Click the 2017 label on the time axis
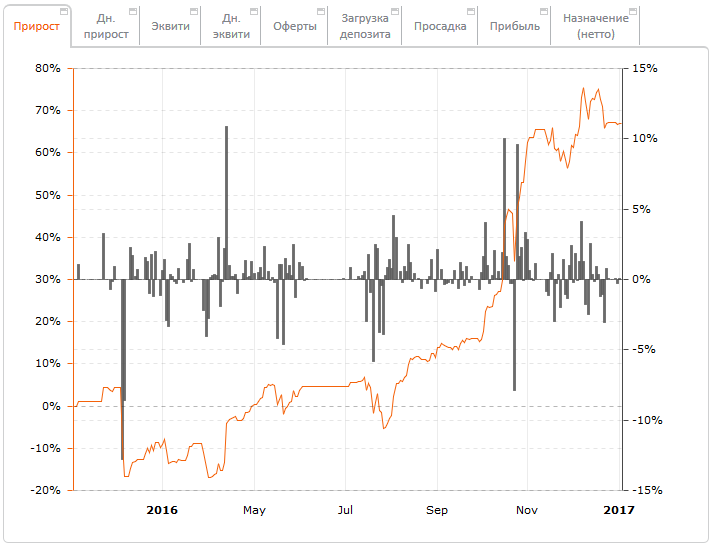 tap(619, 510)
